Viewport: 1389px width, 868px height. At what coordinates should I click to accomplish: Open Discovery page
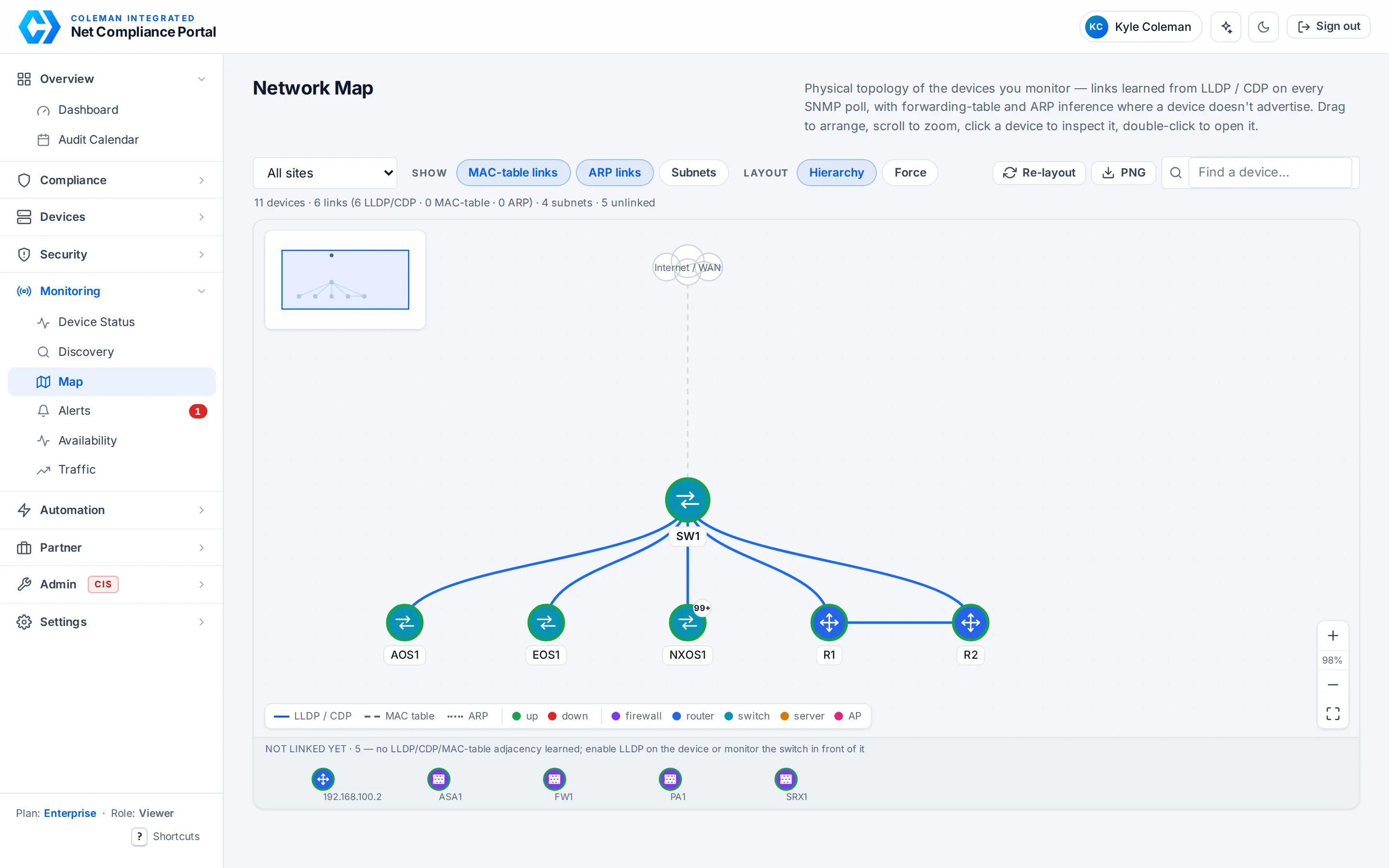pos(111,352)
